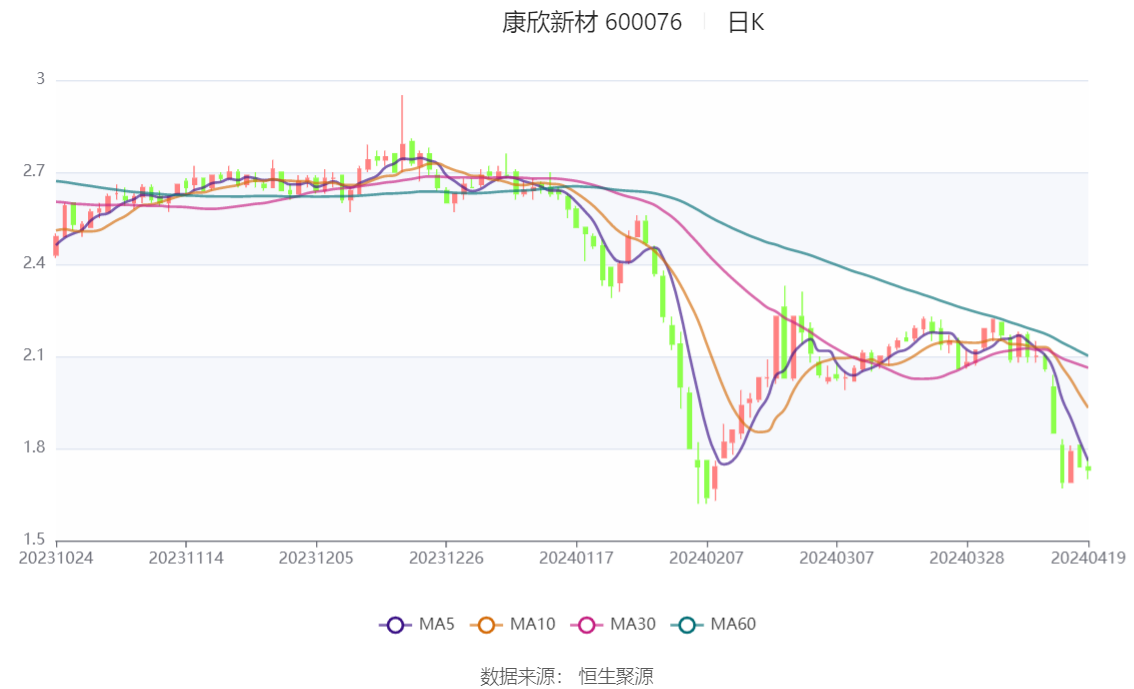Click the x-axis date 20240117
The height and width of the screenshot is (689, 1134).
pyautogui.click(x=576, y=558)
